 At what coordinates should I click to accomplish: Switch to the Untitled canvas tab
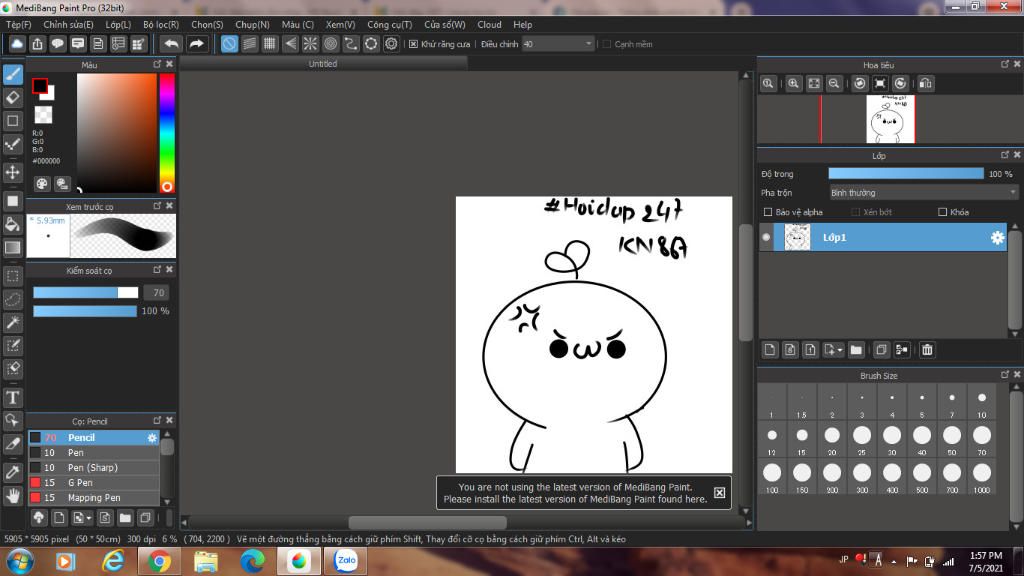pyautogui.click(x=323, y=63)
